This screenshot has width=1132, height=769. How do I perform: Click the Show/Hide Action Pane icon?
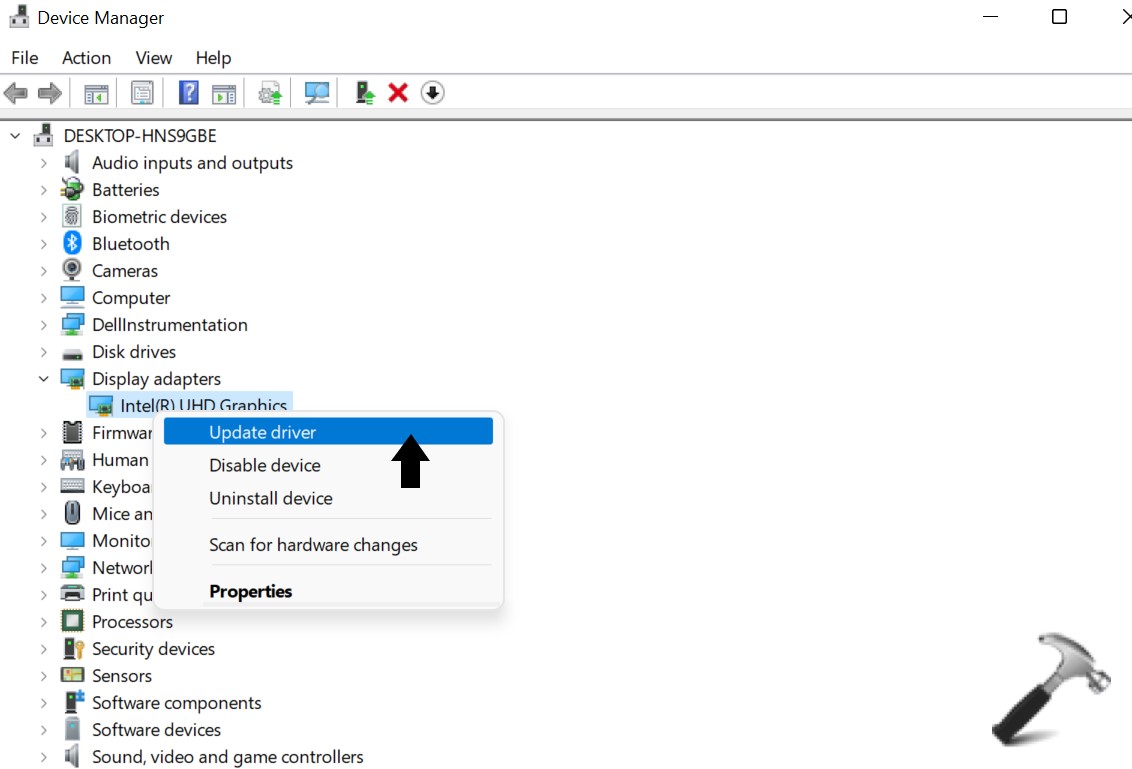click(224, 93)
